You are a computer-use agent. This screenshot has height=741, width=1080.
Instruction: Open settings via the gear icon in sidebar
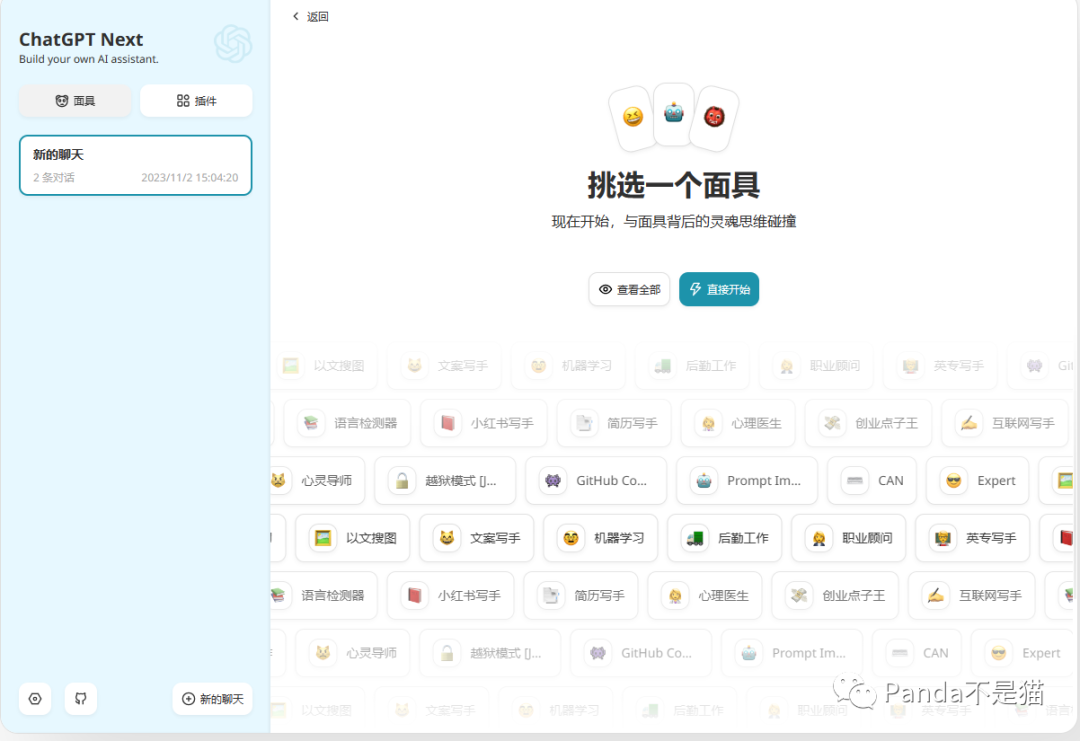click(x=35, y=699)
